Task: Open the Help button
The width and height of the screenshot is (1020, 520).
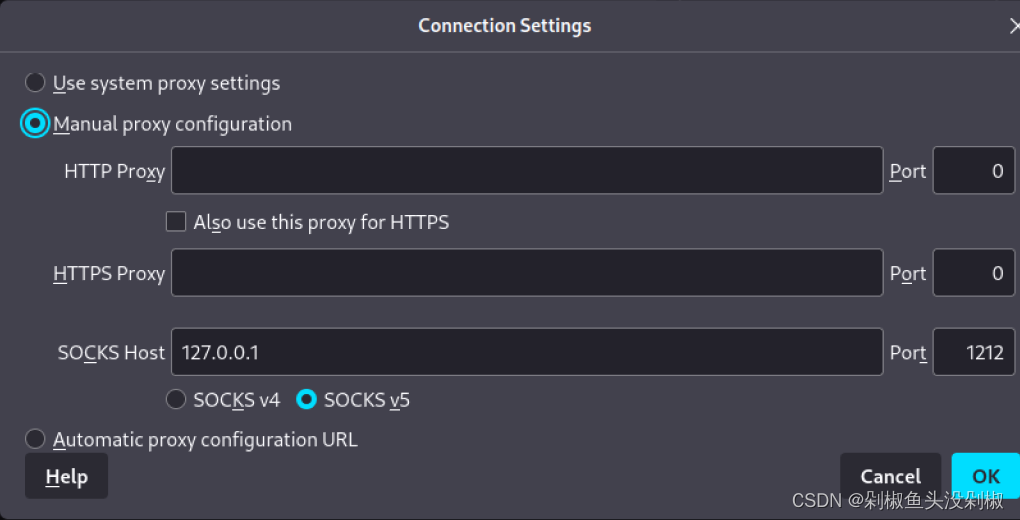Action: point(66,476)
